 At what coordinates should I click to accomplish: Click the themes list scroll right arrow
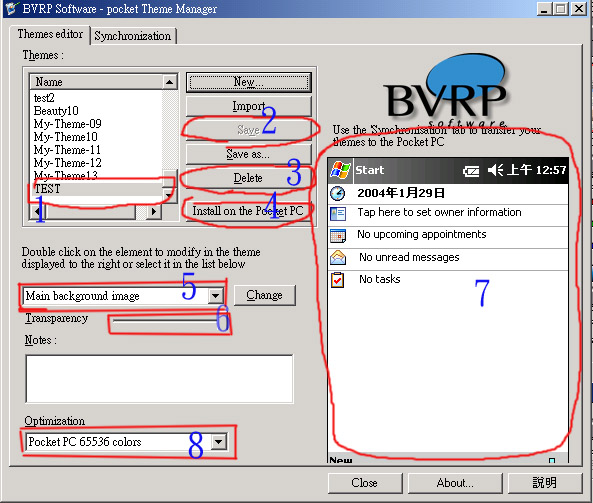(x=153, y=211)
